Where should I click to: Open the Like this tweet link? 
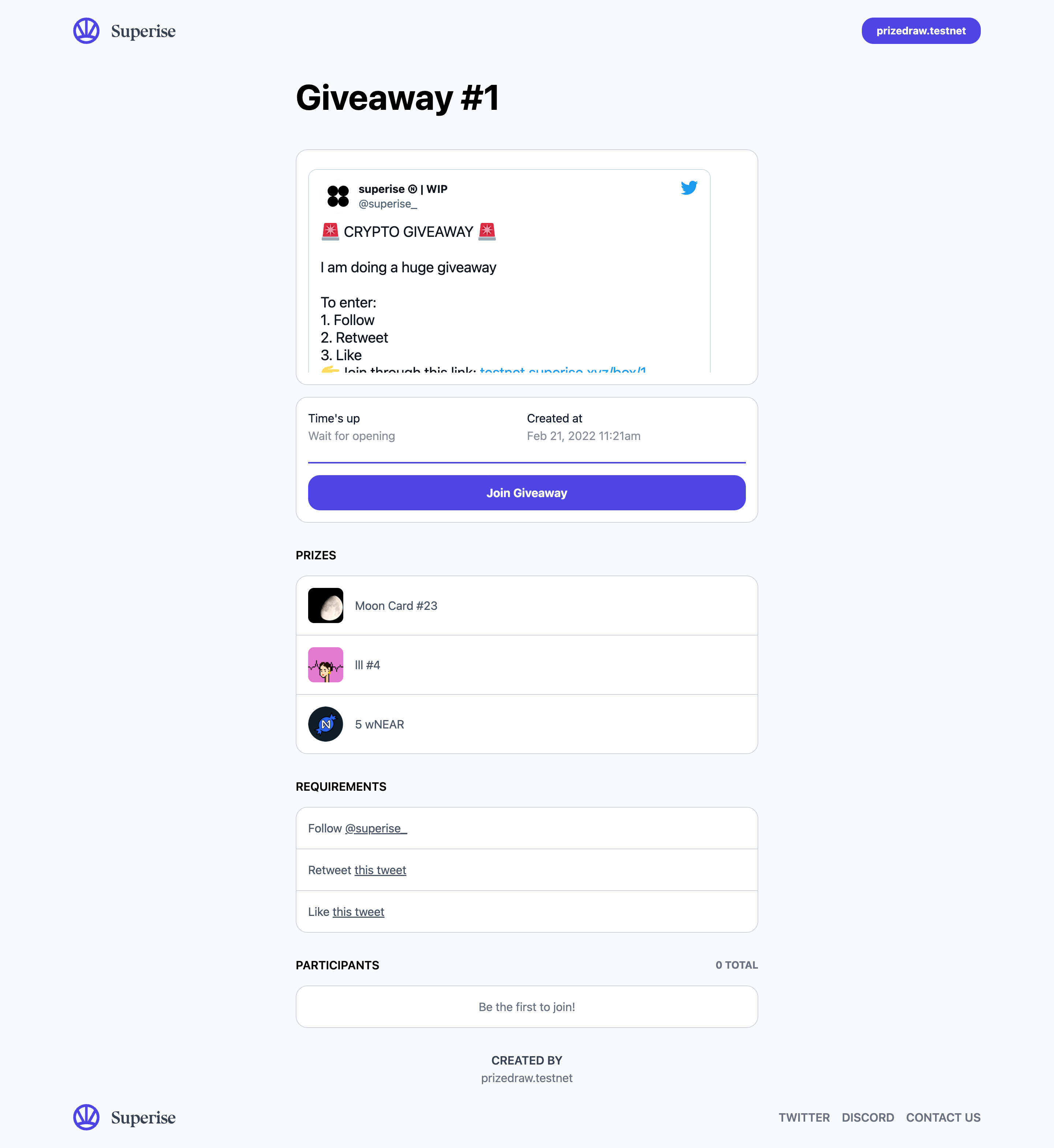tap(358, 912)
